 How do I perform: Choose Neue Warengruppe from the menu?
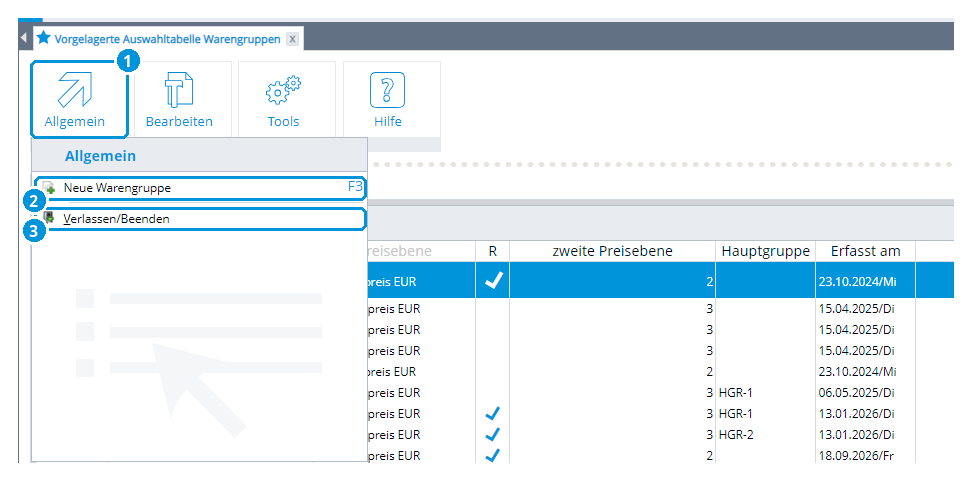coord(200,188)
